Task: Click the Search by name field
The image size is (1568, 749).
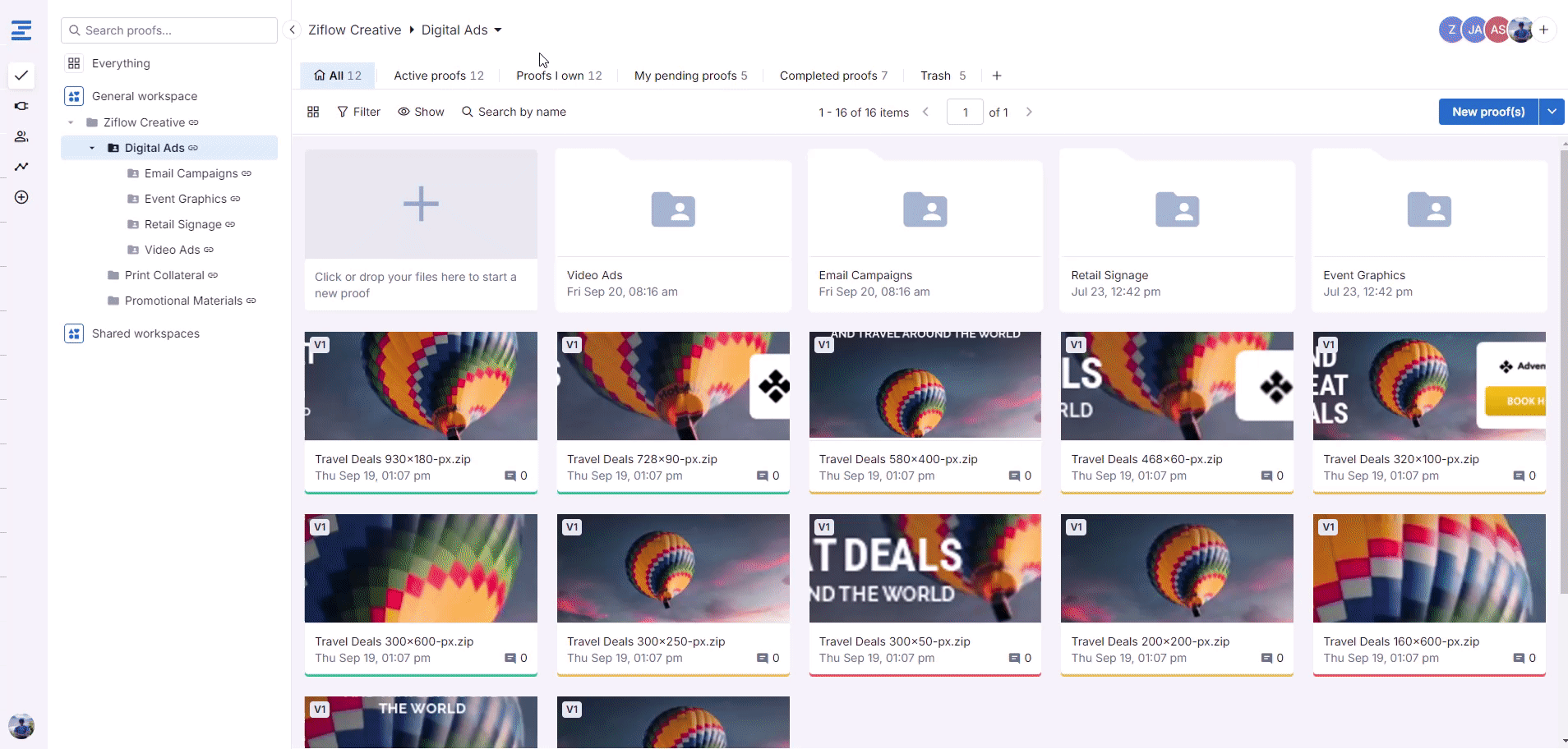Action: 514,112
